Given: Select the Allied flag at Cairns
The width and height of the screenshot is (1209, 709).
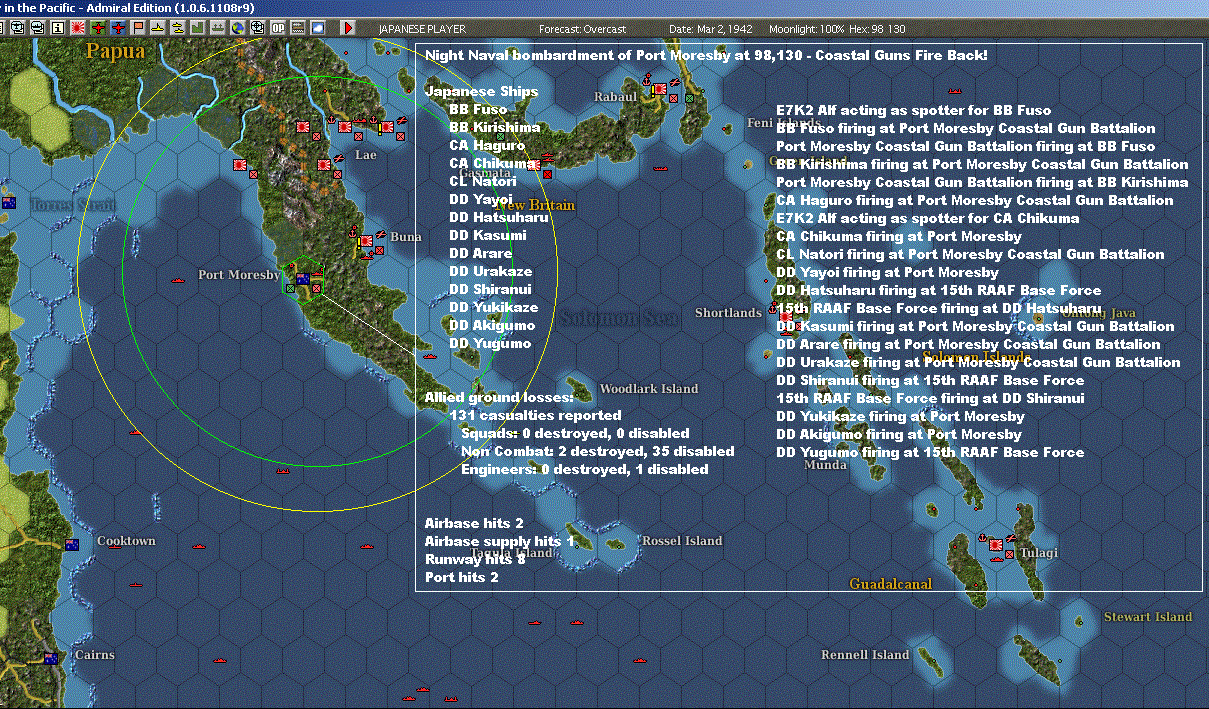Looking at the screenshot, I should [50, 658].
